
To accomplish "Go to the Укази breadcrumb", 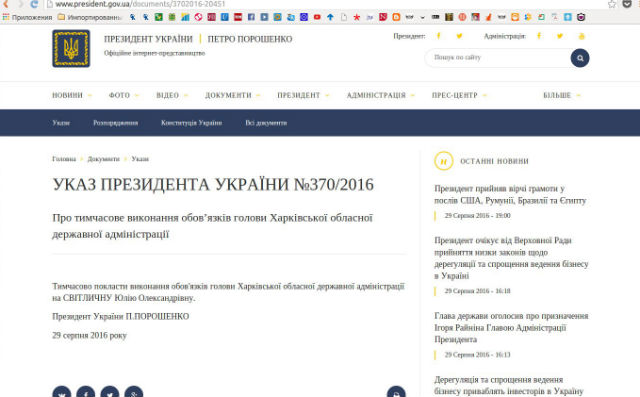I will click(140, 159).
